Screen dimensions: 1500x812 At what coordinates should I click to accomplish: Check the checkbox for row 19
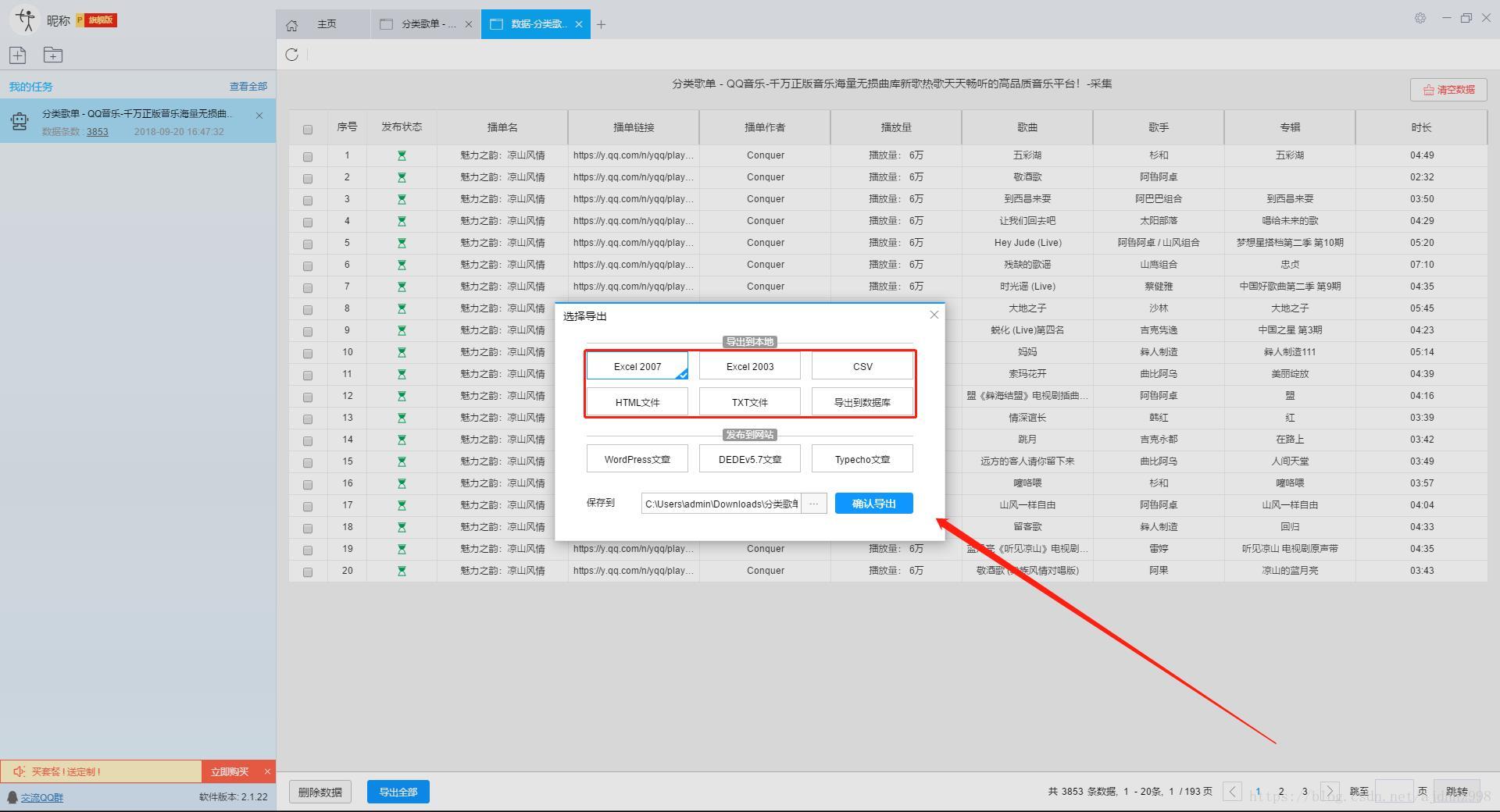(307, 550)
